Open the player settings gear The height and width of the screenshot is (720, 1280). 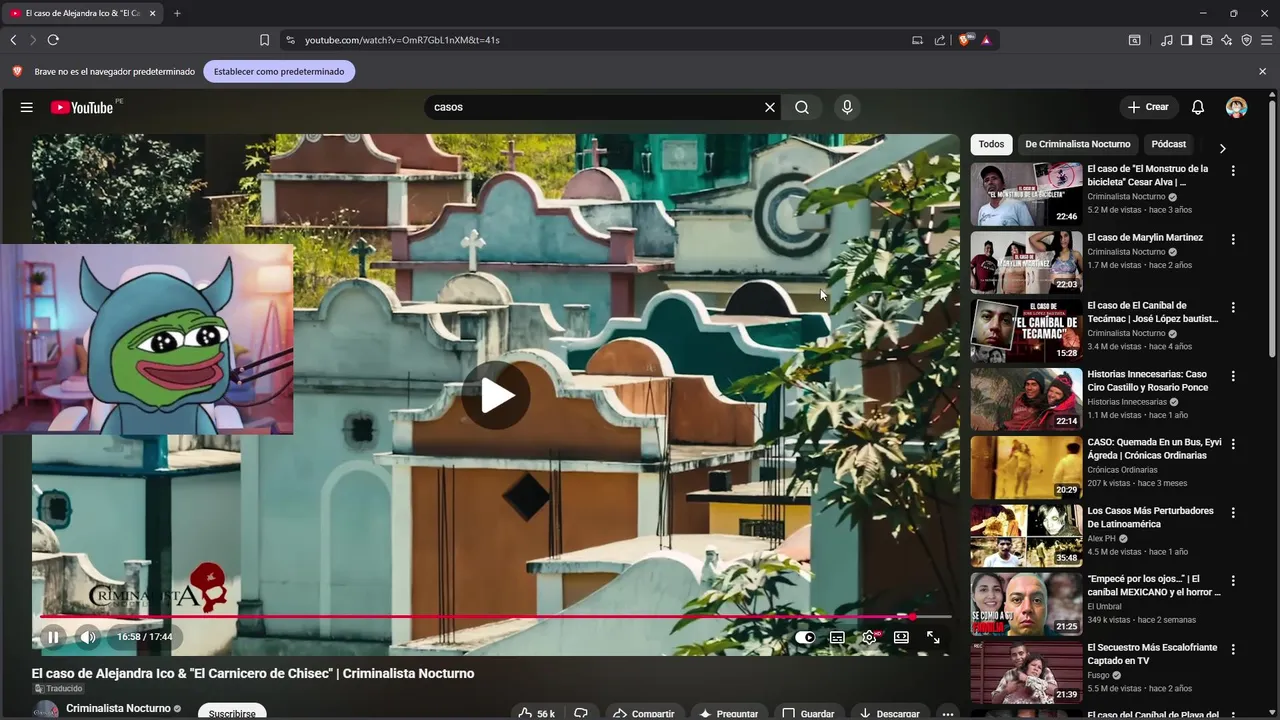point(870,637)
